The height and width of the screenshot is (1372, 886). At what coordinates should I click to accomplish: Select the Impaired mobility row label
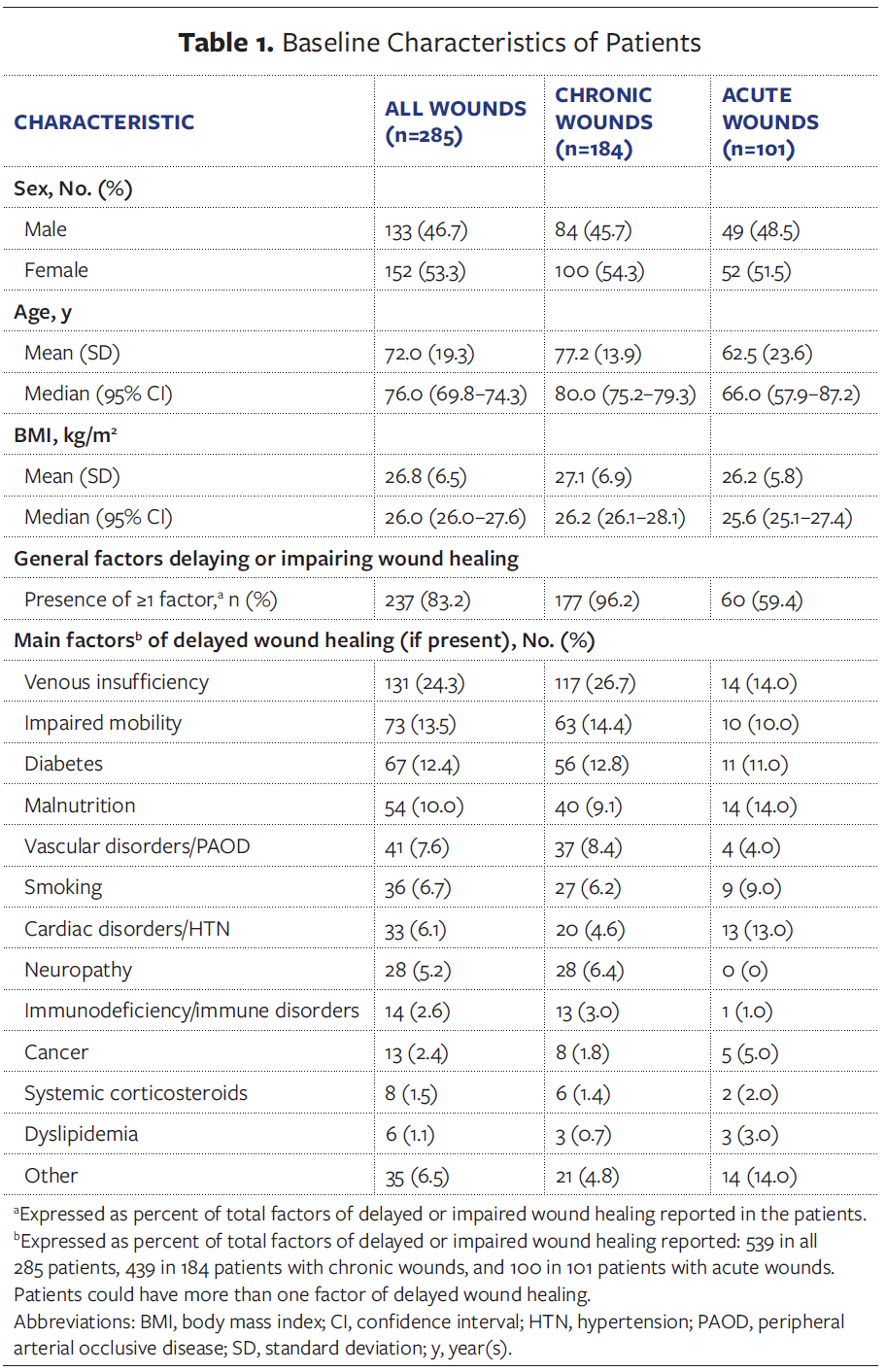click(103, 723)
